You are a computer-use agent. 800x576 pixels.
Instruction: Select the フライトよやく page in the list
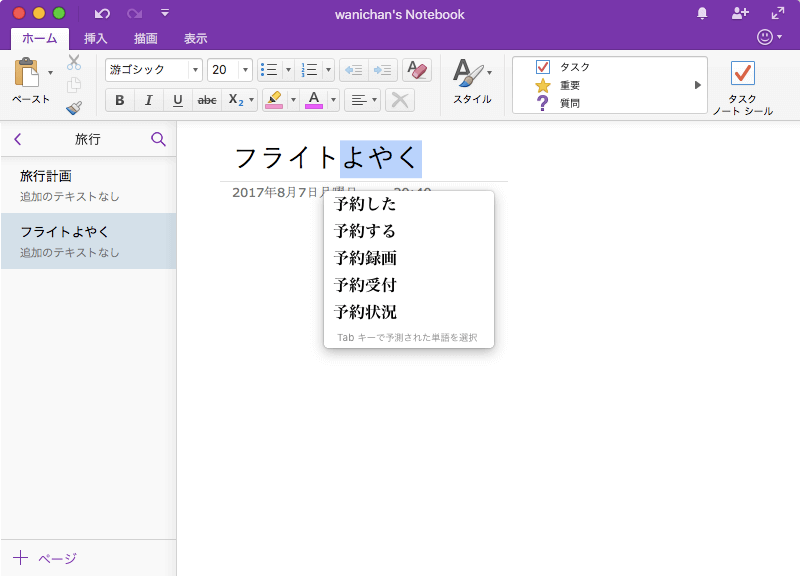click(89, 241)
